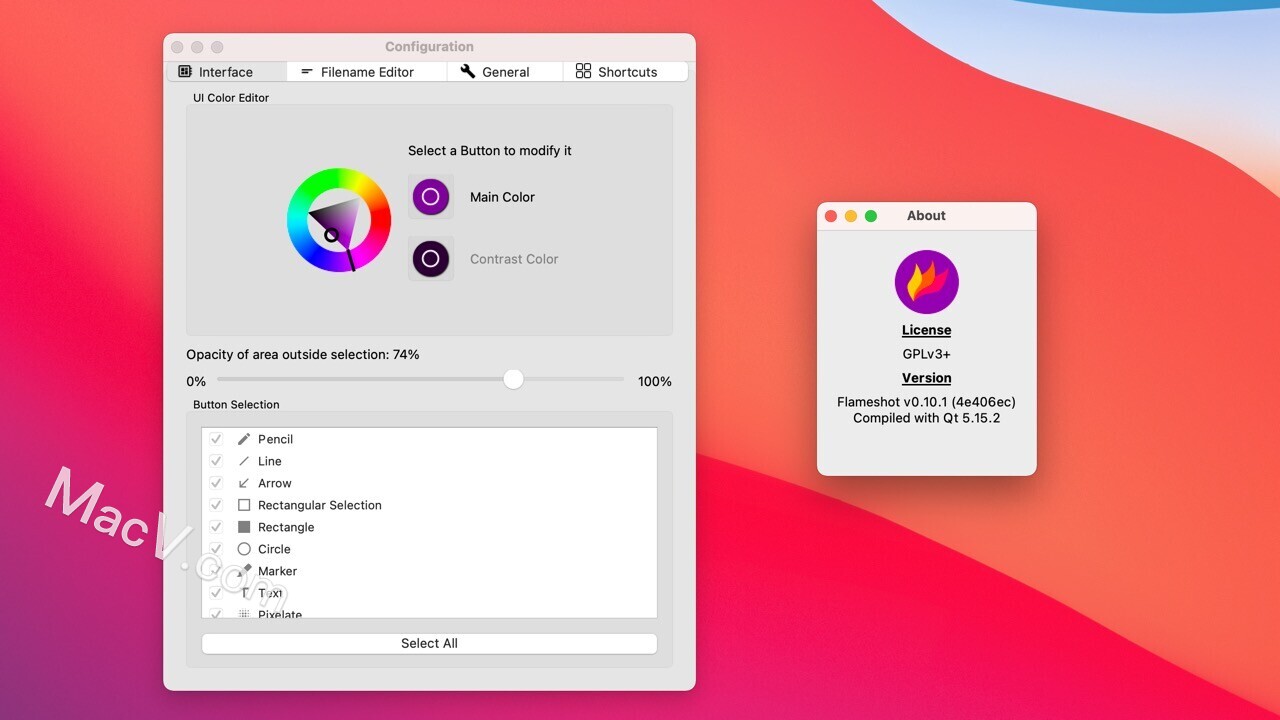Click the filled Rectangle tool icon

click(x=244, y=527)
